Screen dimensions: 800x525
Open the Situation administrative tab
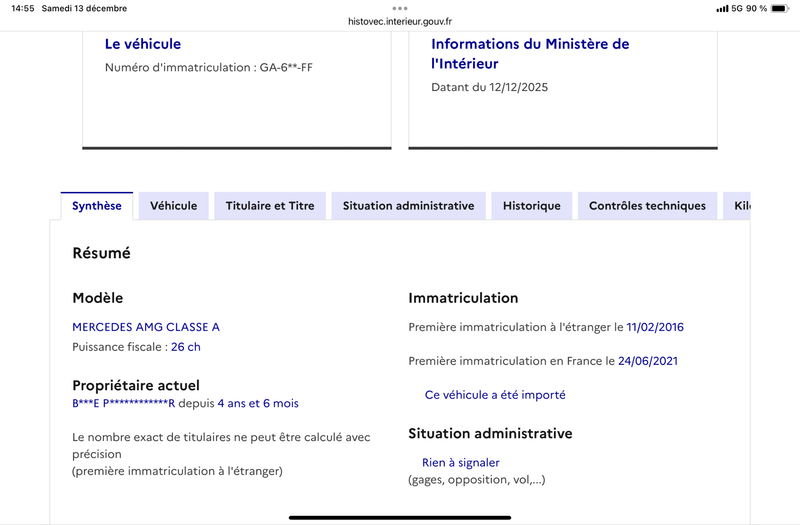(408, 206)
